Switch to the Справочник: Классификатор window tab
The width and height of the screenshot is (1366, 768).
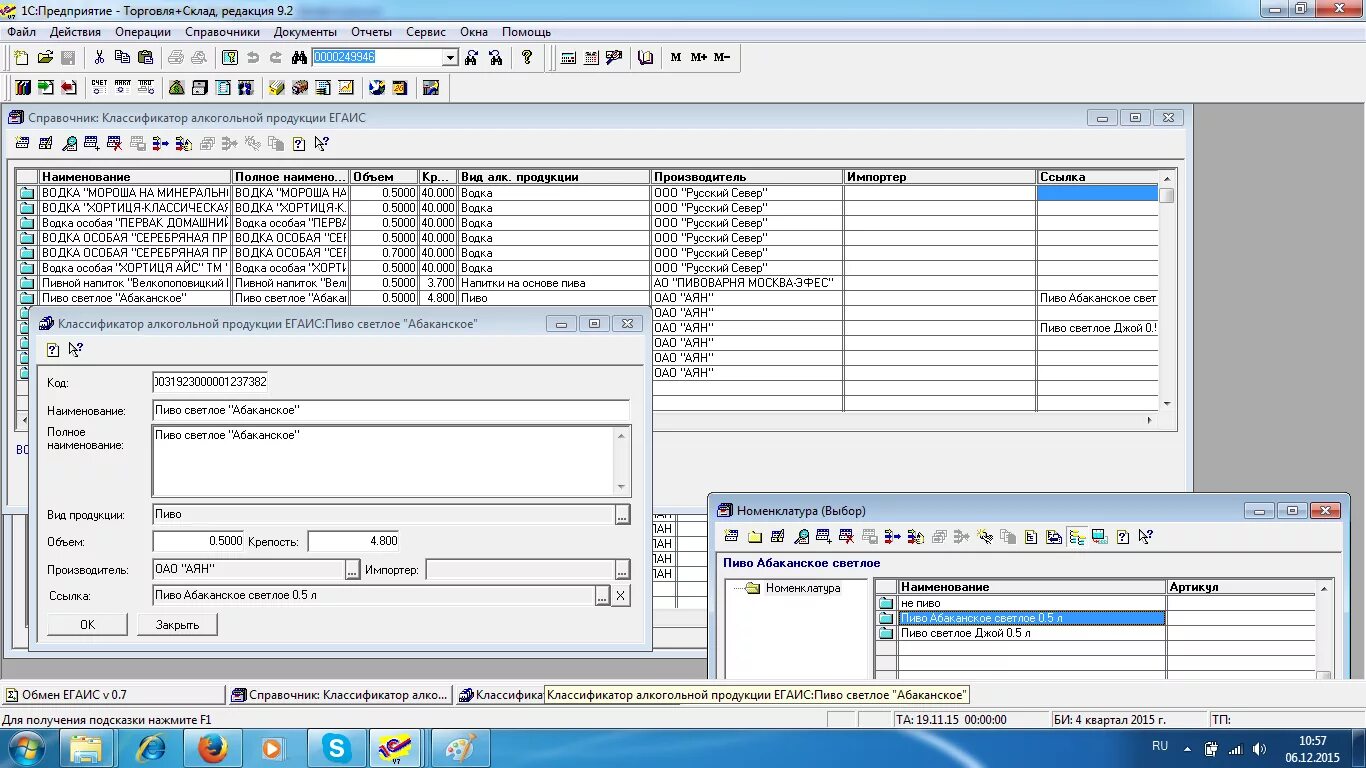pos(340,694)
